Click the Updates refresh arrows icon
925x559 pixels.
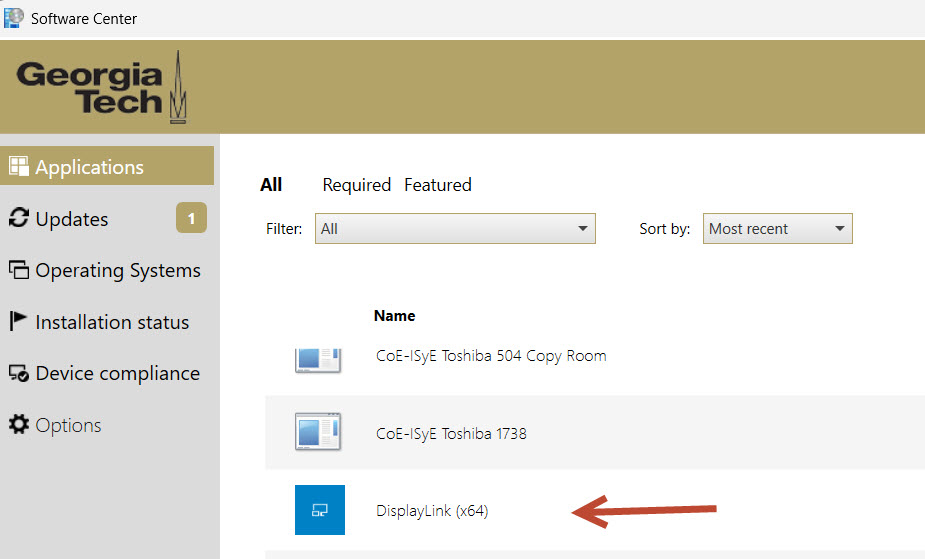point(19,218)
